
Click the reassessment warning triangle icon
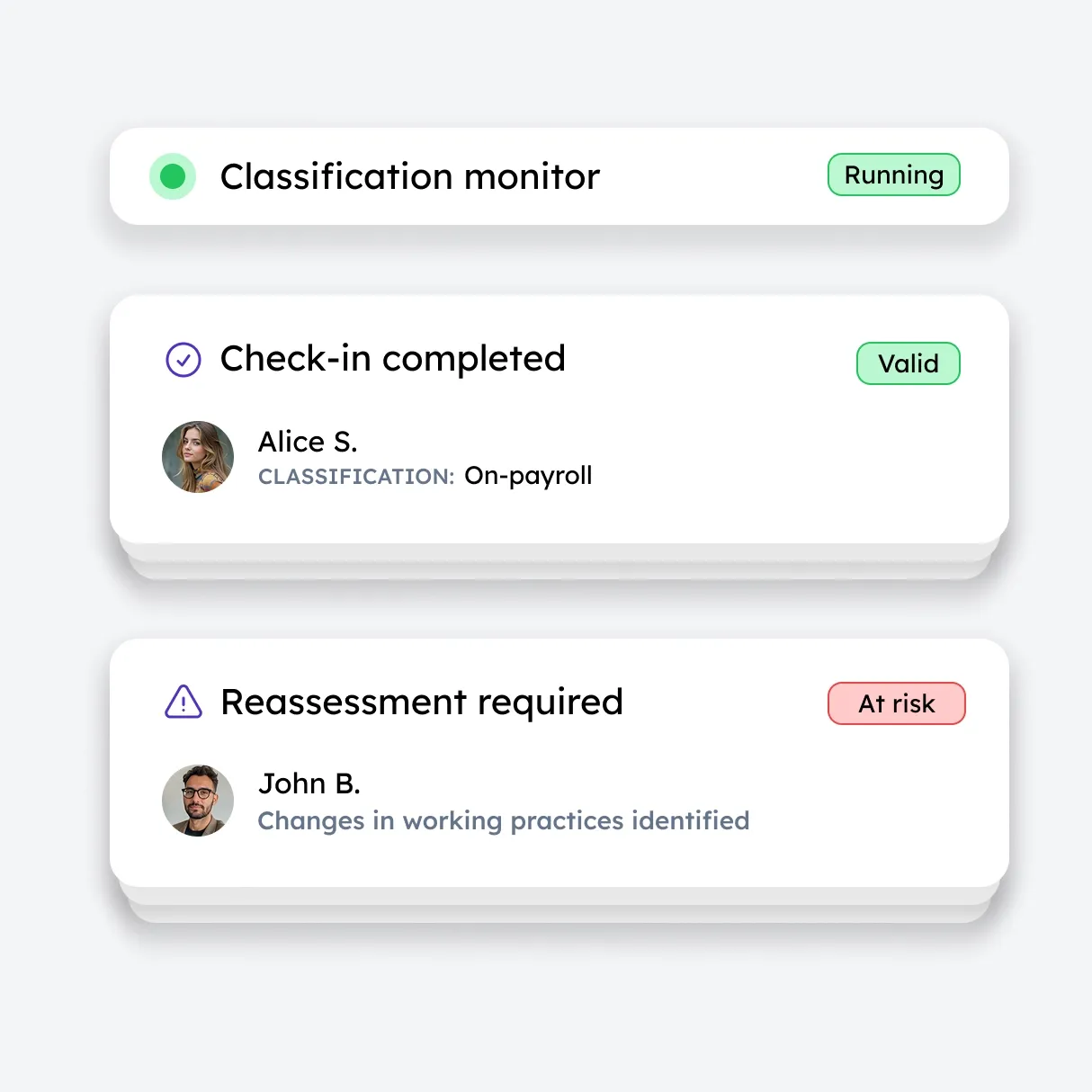tap(183, 702)
